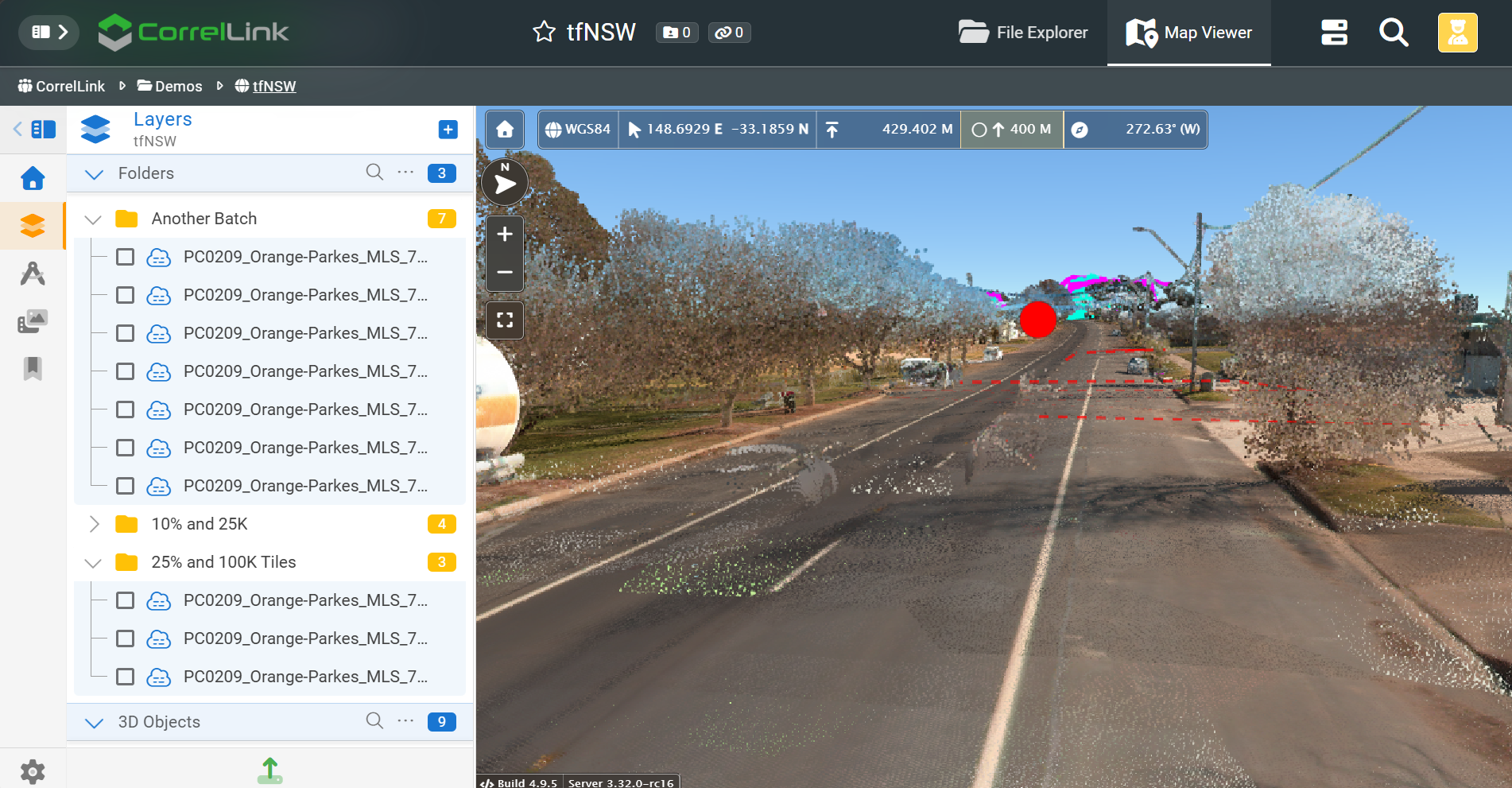Check the first layer under Another Batch

(x=125, y=257)
